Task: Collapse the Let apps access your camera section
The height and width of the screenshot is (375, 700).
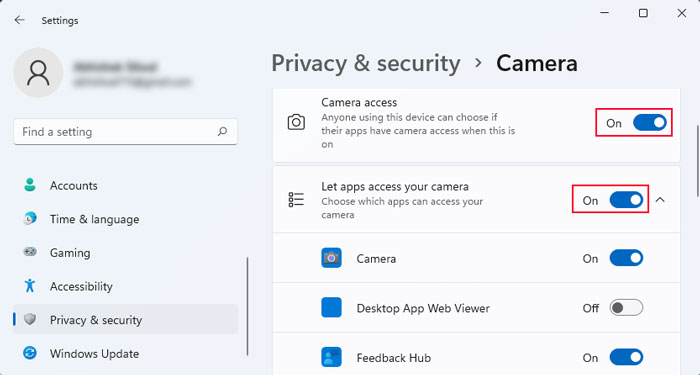Action: (660, 200)
